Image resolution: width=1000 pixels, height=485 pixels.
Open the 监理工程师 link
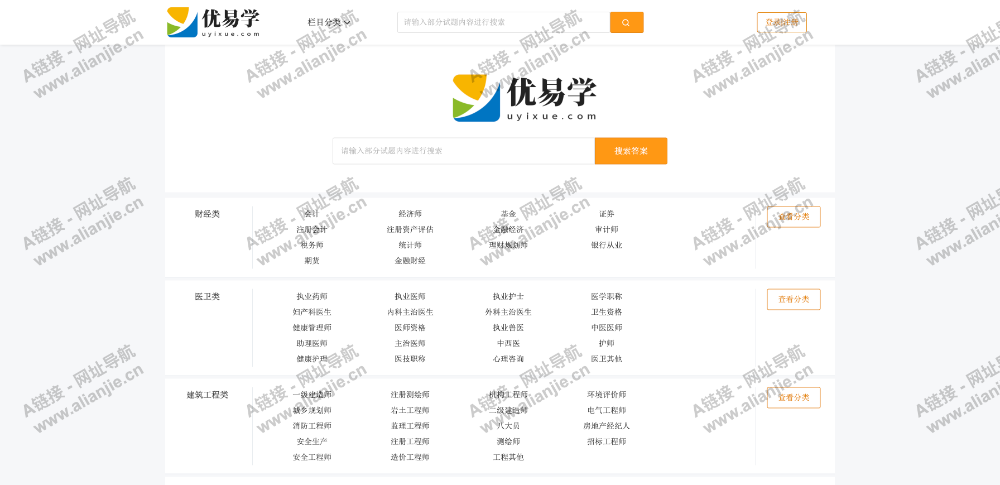[410, 426]
